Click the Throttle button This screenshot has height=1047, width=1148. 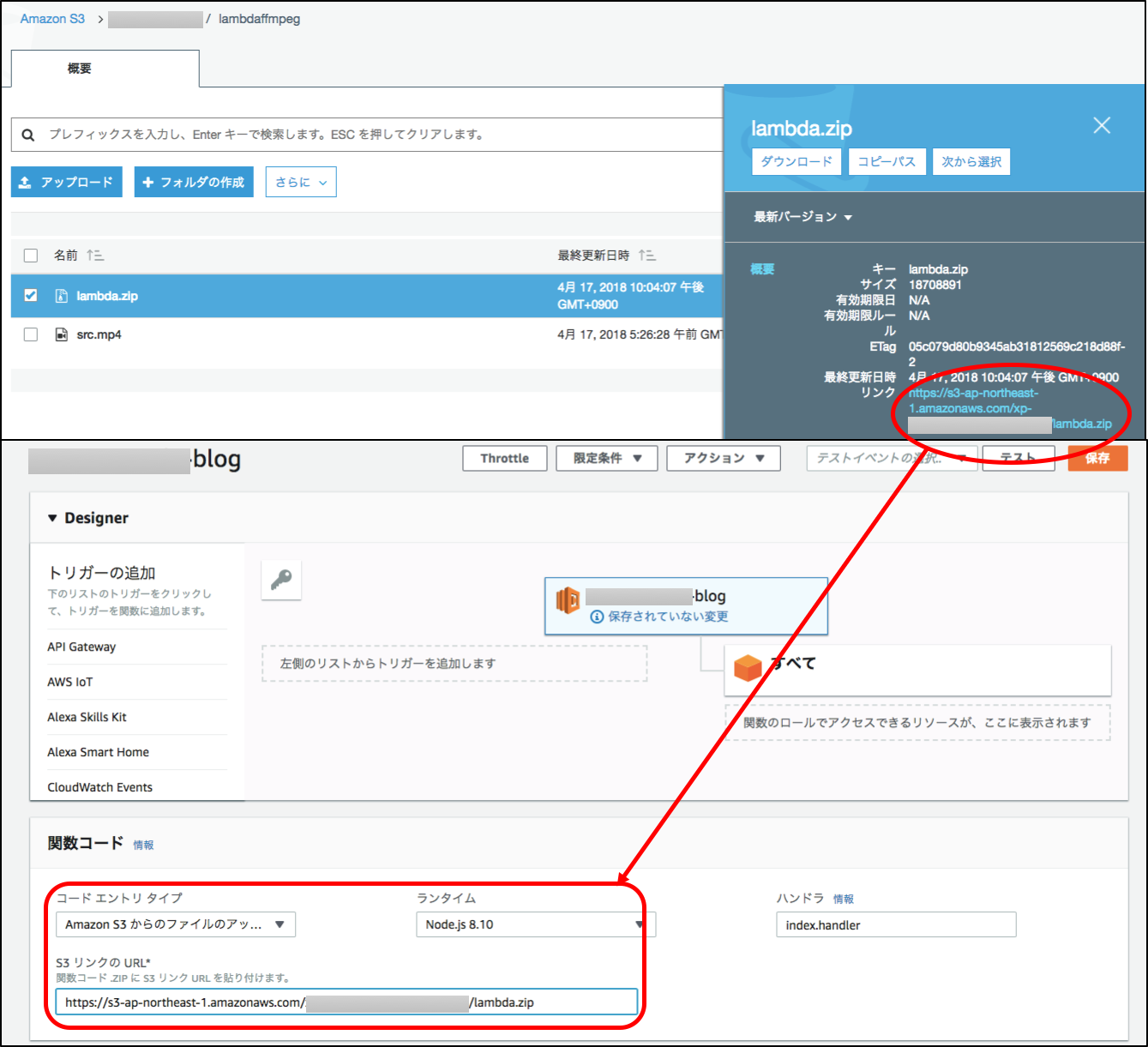click(505, 458)
